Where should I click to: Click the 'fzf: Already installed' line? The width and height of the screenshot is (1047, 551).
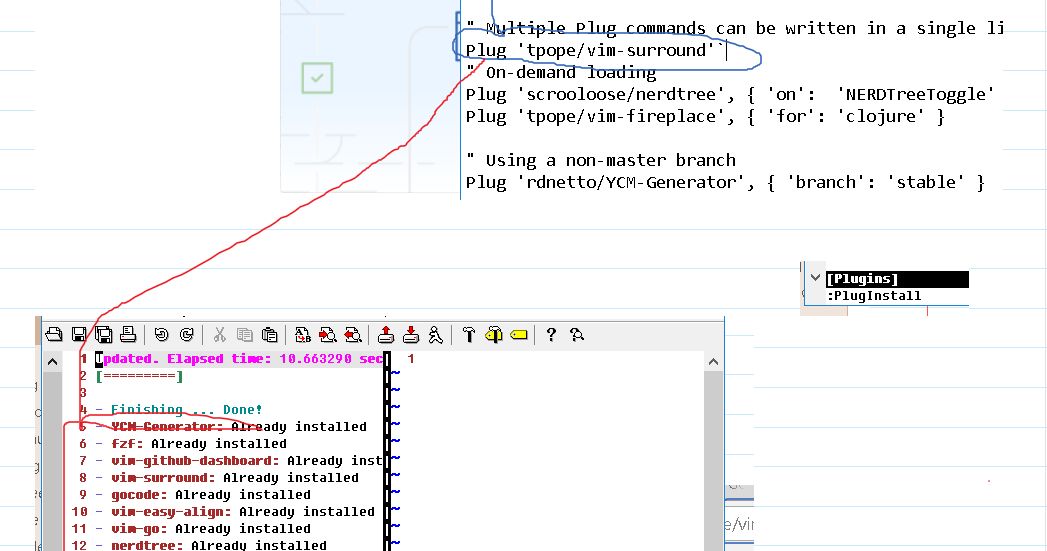(x=191, y=443)
